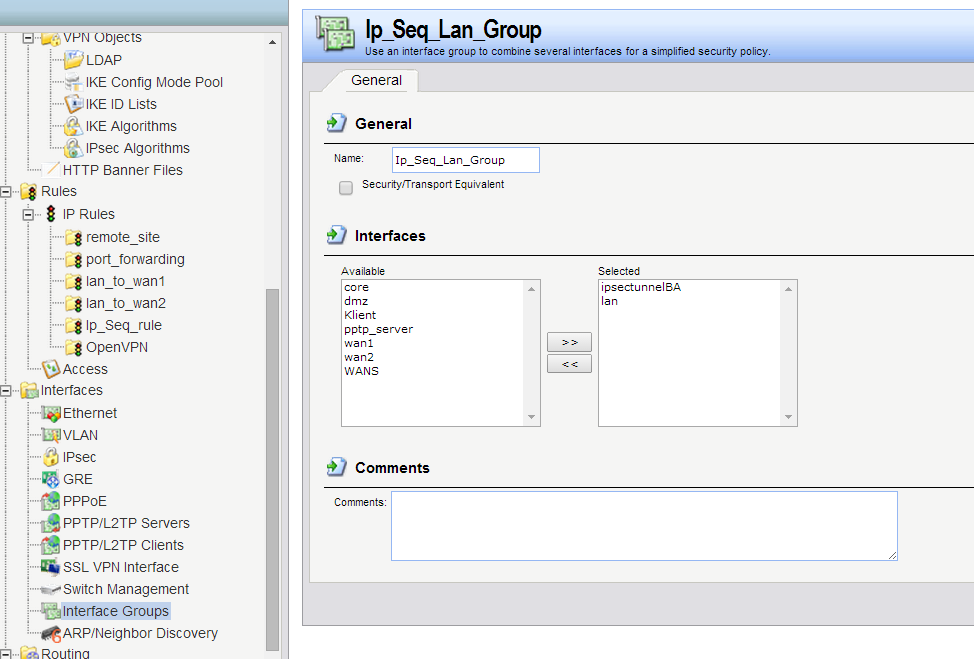The image size is (974, 659).
Task: Collapse the IP Rules tree node
Action: click(28, 215)
